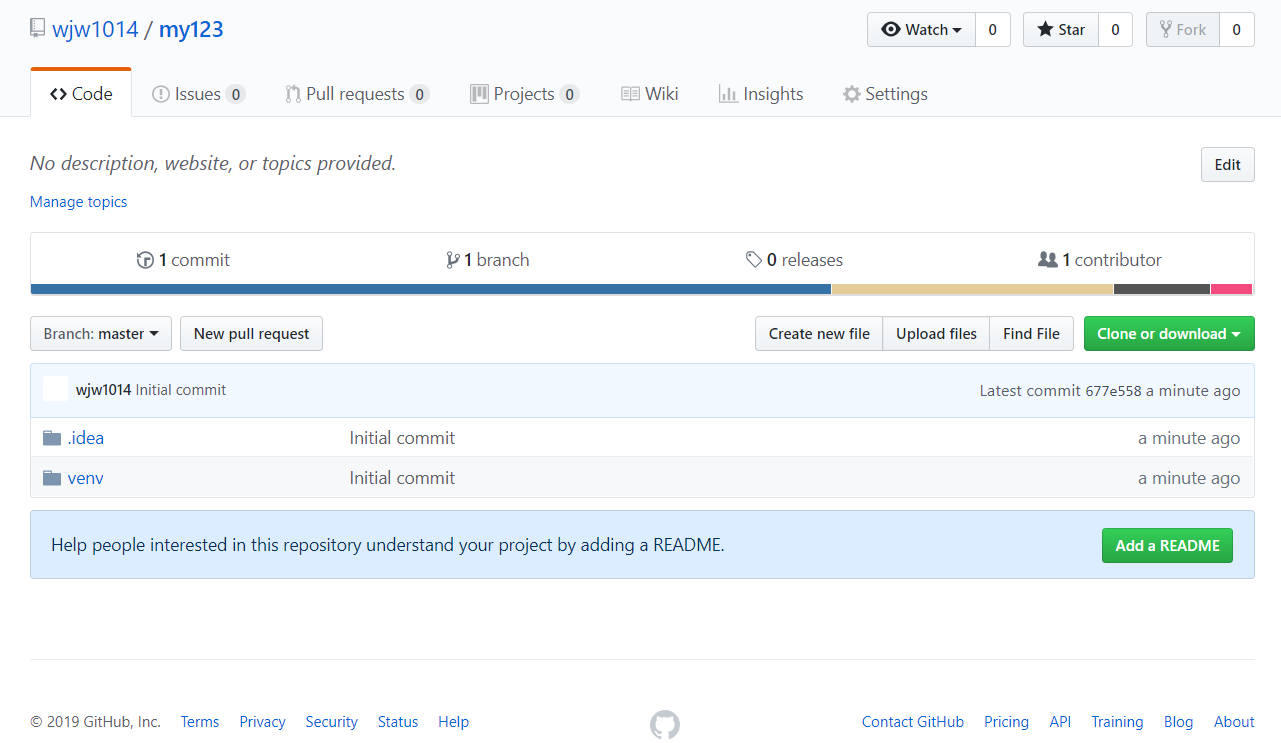Image resolution: width=1281 pixels, height=743 pixels.
Task: Click the Fork button
Action: click(1183, 30)
